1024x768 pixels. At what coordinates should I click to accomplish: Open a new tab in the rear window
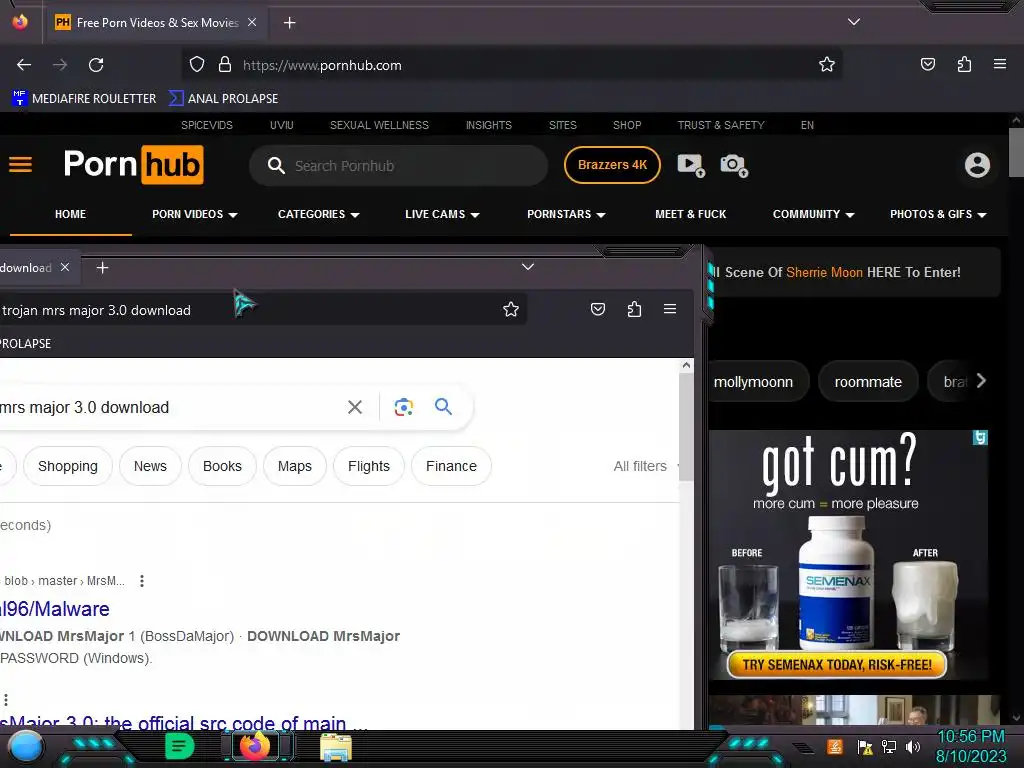[x=289, y=23]
